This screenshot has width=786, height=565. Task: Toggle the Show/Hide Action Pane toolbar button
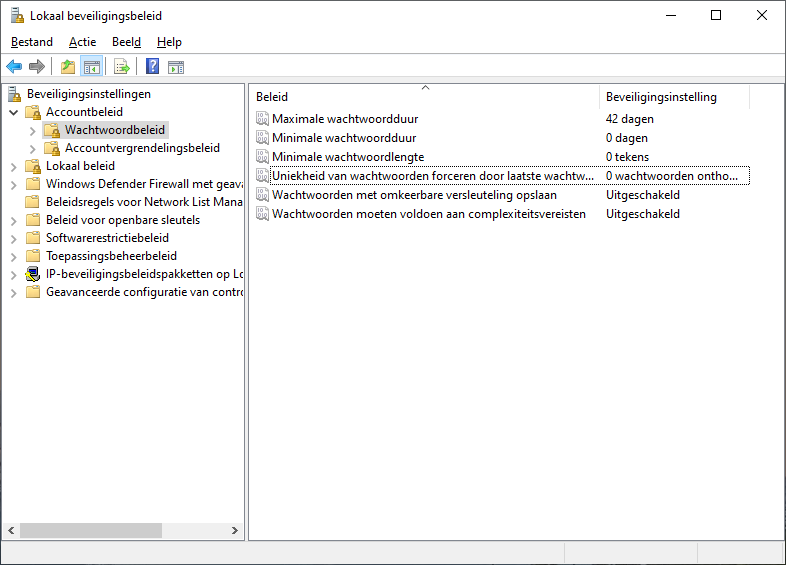pos(176,67)
